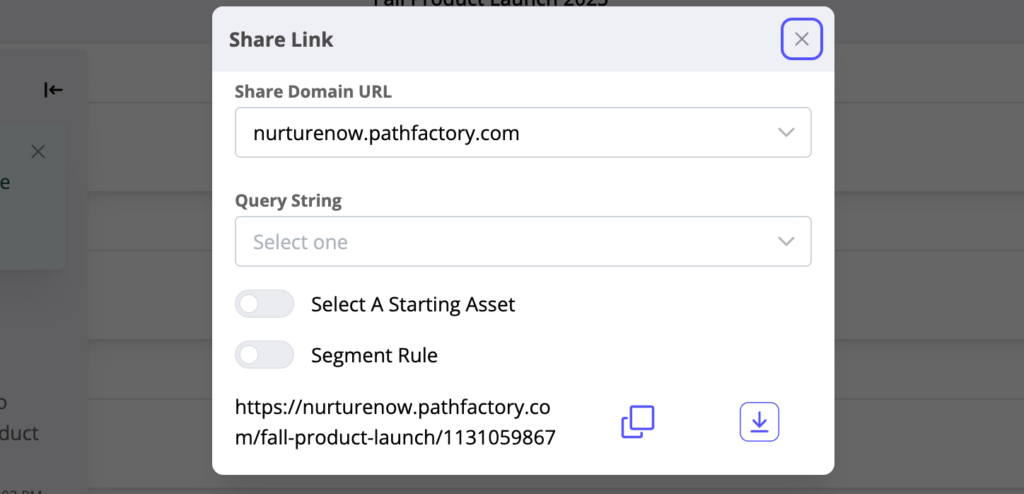Screen dimensions: 1024x494
Task: Click the Query String chevron arrow
Action: coord(786,242)
